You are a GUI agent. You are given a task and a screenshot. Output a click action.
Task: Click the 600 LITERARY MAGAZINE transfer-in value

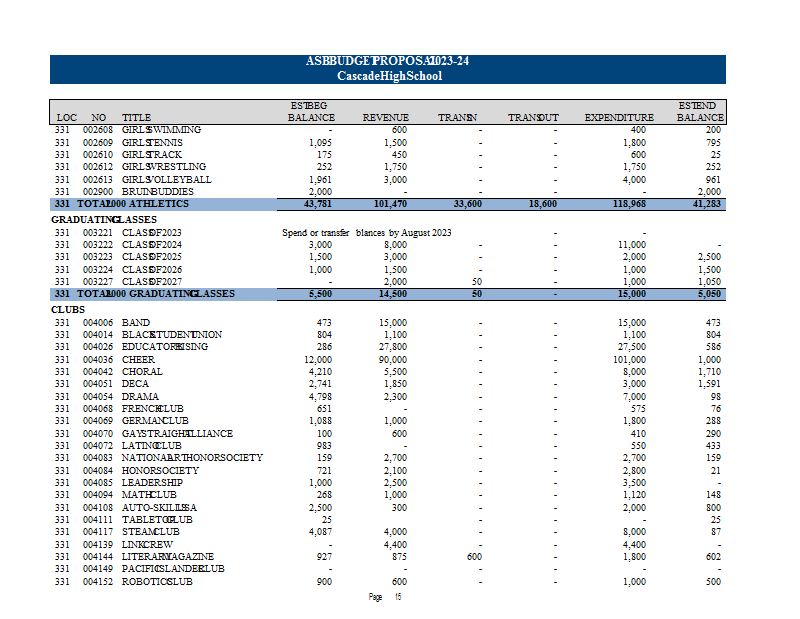[474, 557]
